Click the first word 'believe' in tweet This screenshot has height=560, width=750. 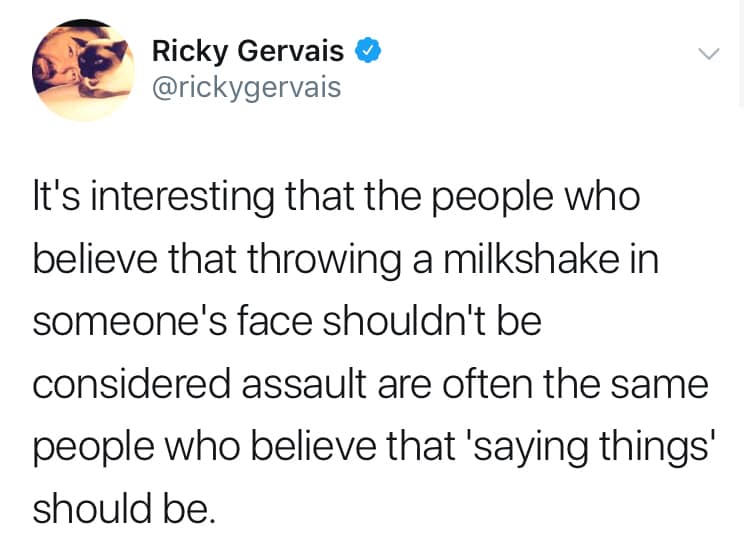coord(95,259)
